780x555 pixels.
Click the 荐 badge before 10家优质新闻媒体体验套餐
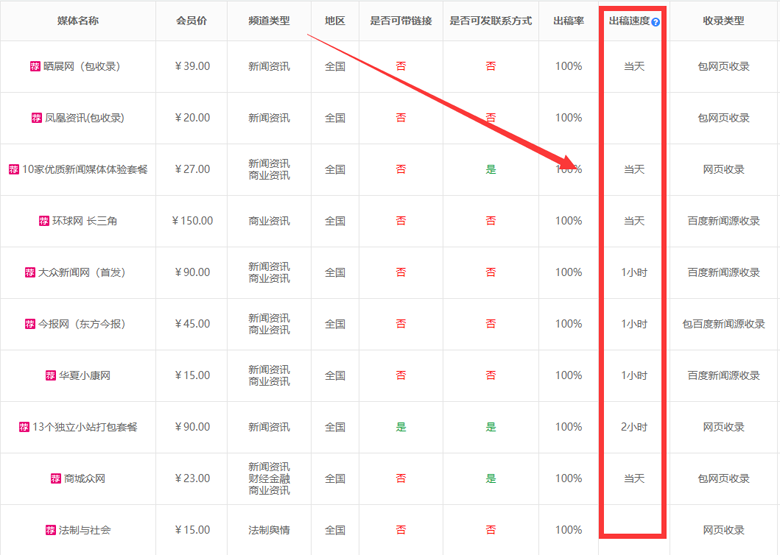(14, 169)
